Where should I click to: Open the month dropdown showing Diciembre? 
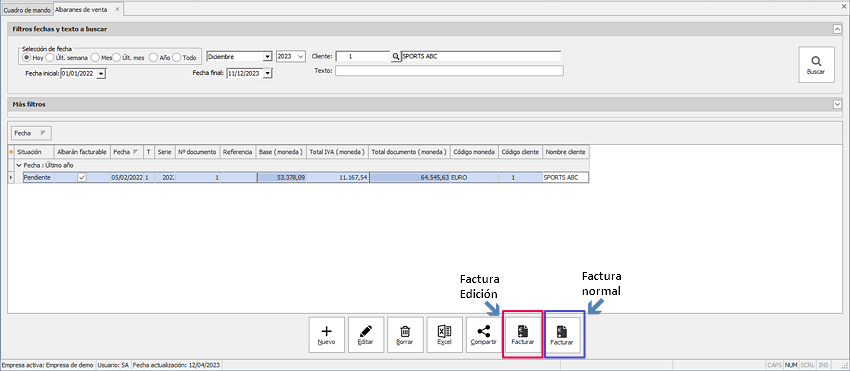pyautogui.click(x=267, y=56)
